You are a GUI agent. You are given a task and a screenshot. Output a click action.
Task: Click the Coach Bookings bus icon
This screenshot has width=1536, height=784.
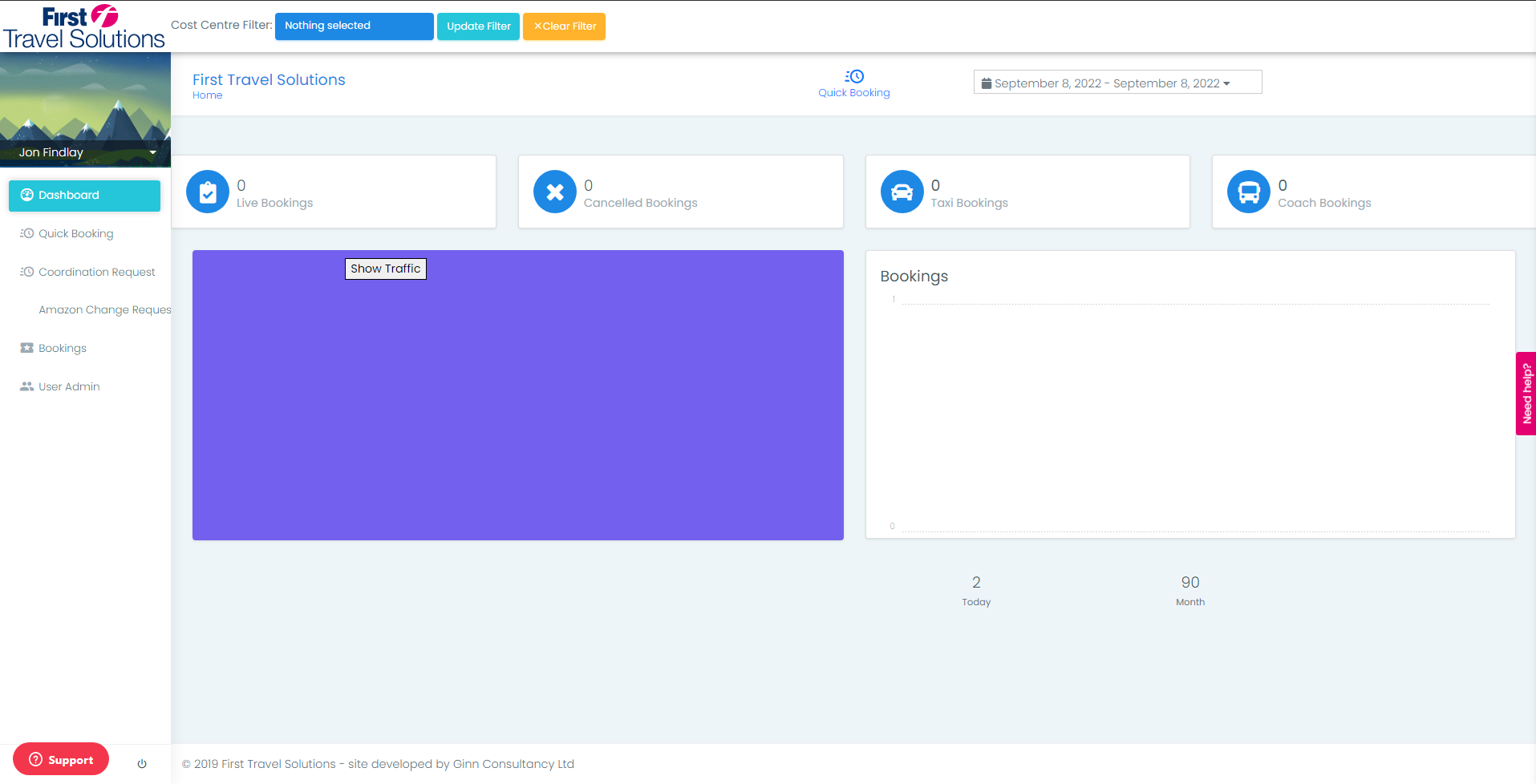coord(1249,192)
